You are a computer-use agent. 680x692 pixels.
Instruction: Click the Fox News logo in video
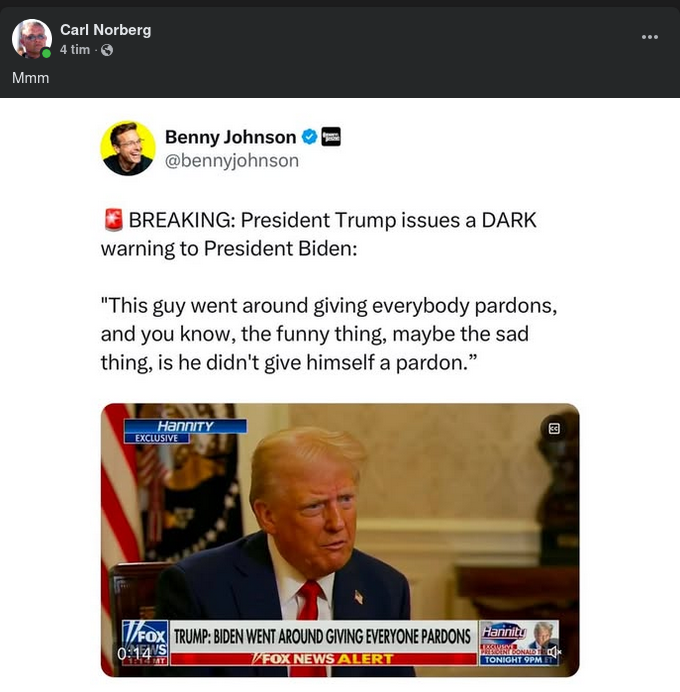point(145,643)
